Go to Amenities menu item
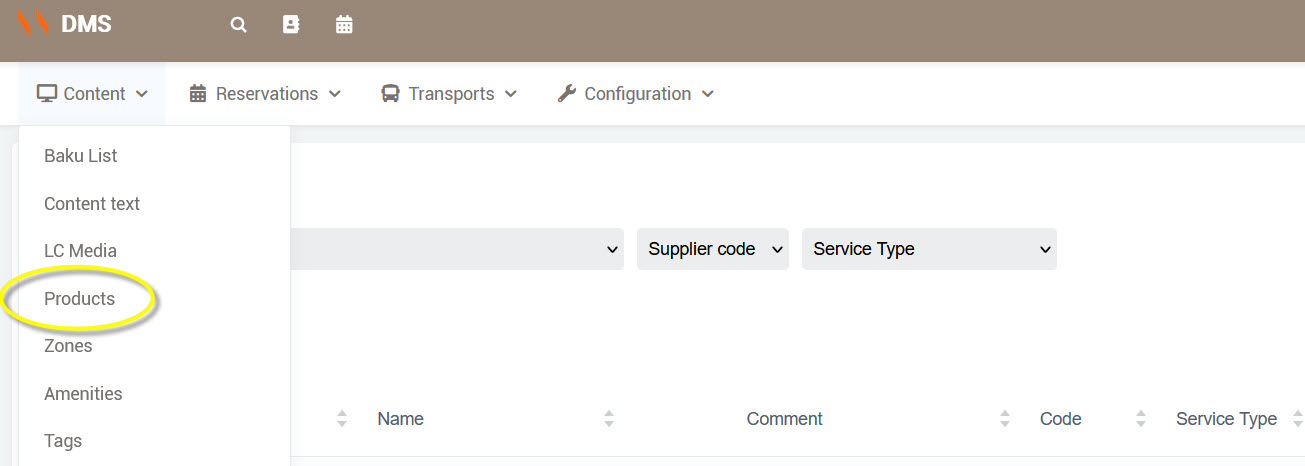Image resolution: width=1305 pixels, height=466 pixels. 83,394
